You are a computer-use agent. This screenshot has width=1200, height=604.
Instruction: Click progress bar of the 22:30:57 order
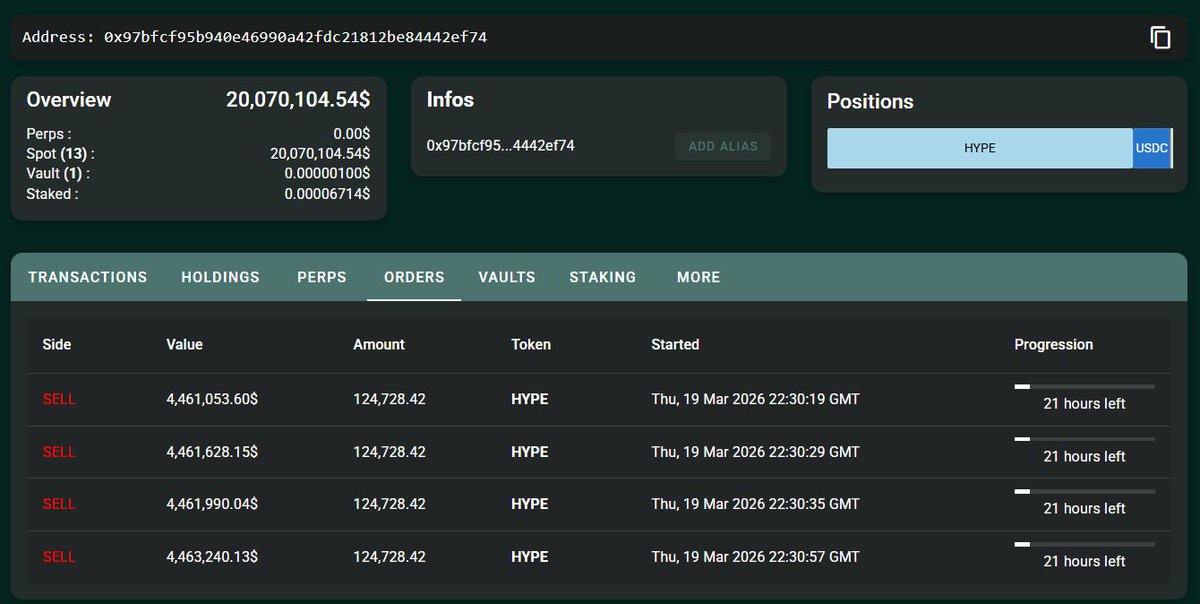click(x=1085, y=543)
